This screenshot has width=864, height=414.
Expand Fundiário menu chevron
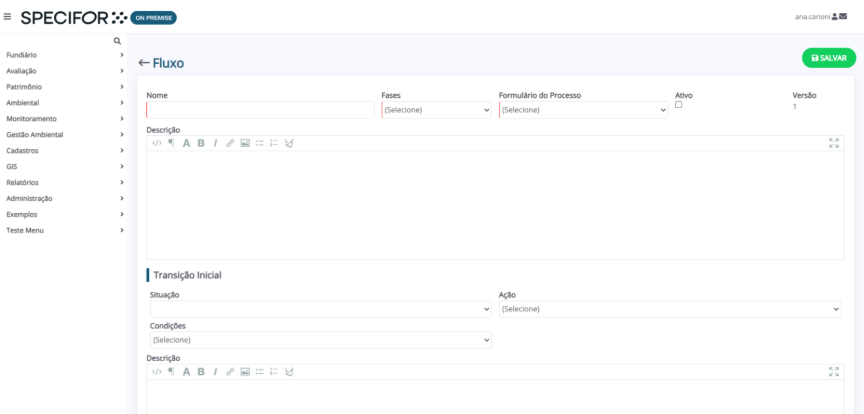tap(122, 55)
